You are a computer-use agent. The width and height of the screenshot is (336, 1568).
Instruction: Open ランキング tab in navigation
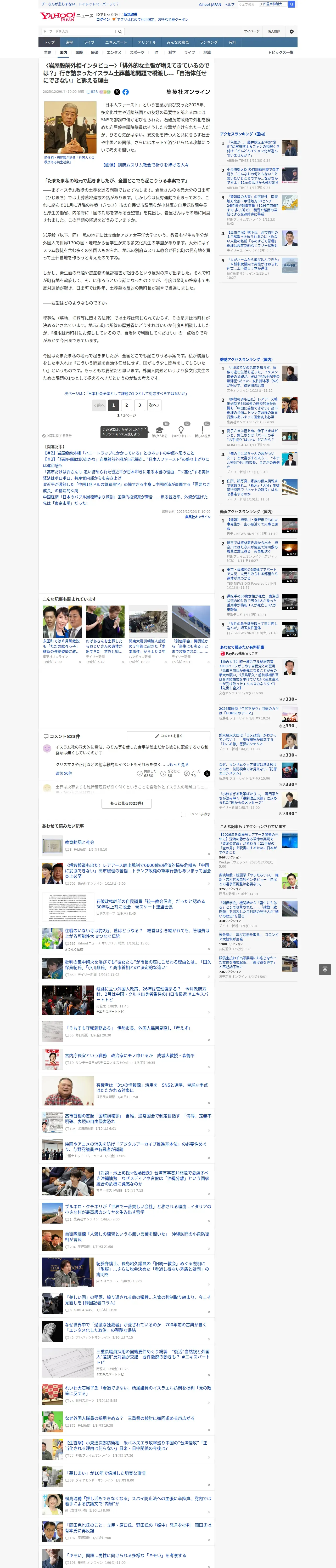pyautogui.click(x=209, y=43)
